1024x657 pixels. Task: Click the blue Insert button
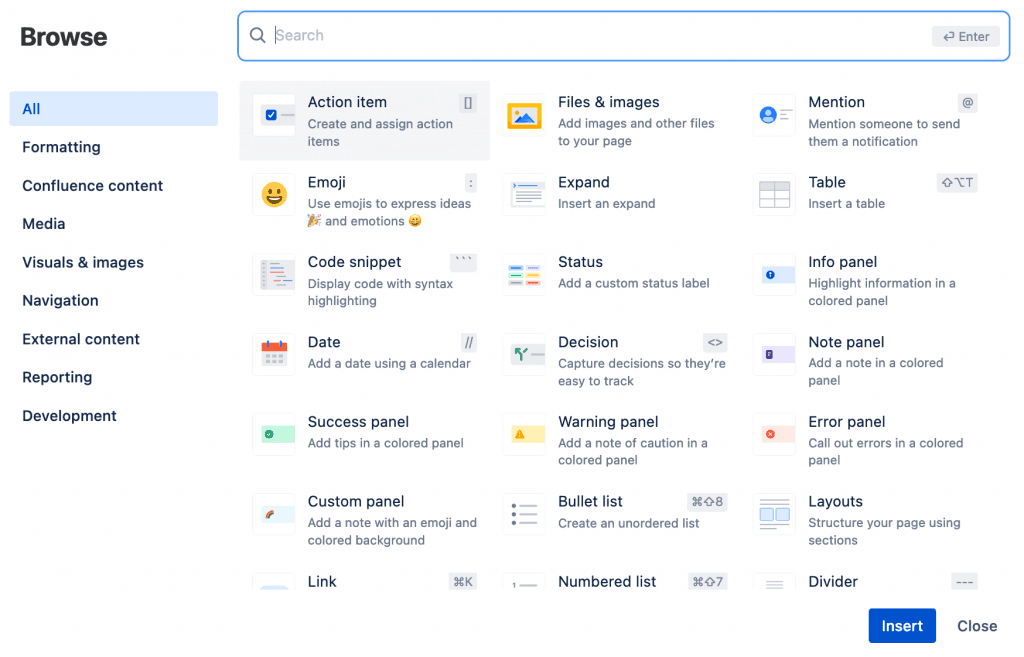pos(902,626)
